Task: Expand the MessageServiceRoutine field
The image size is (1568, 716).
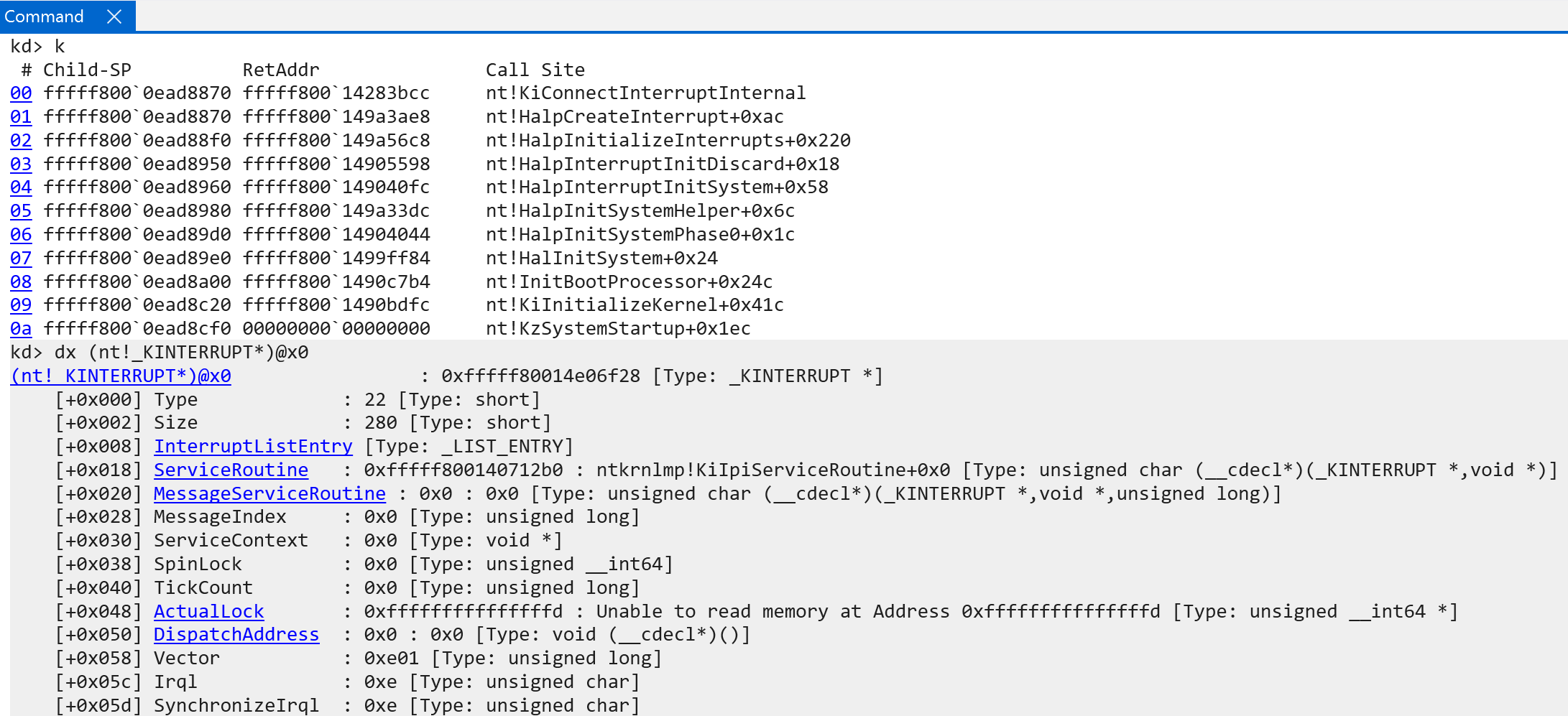Action: coord(269,494)
